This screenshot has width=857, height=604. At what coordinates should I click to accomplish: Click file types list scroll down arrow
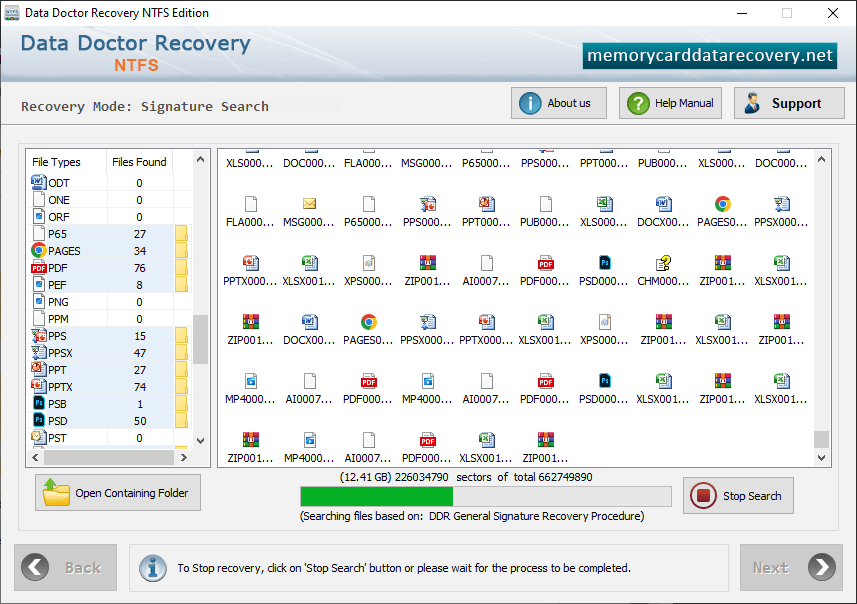tap(201, 441)
